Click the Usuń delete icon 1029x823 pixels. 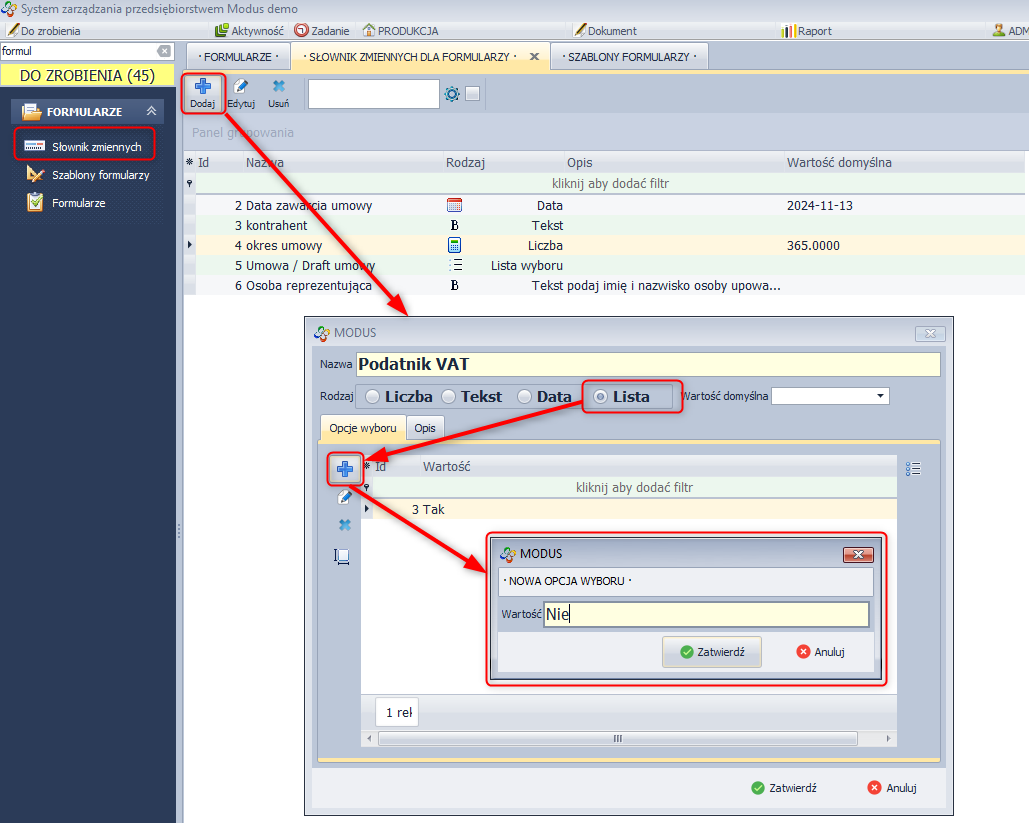(x=279, y=88)
